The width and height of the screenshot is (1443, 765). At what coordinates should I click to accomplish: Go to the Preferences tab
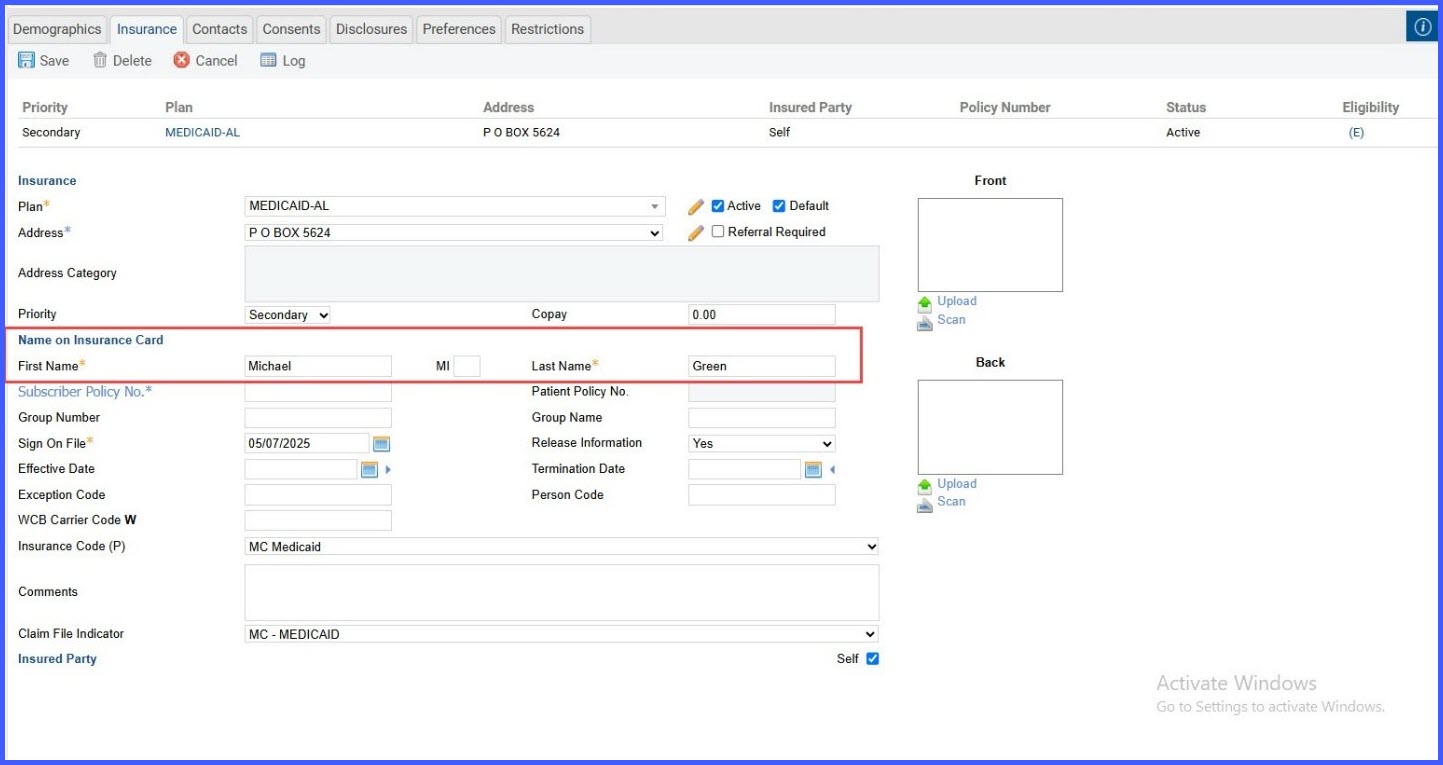point(459,29)
